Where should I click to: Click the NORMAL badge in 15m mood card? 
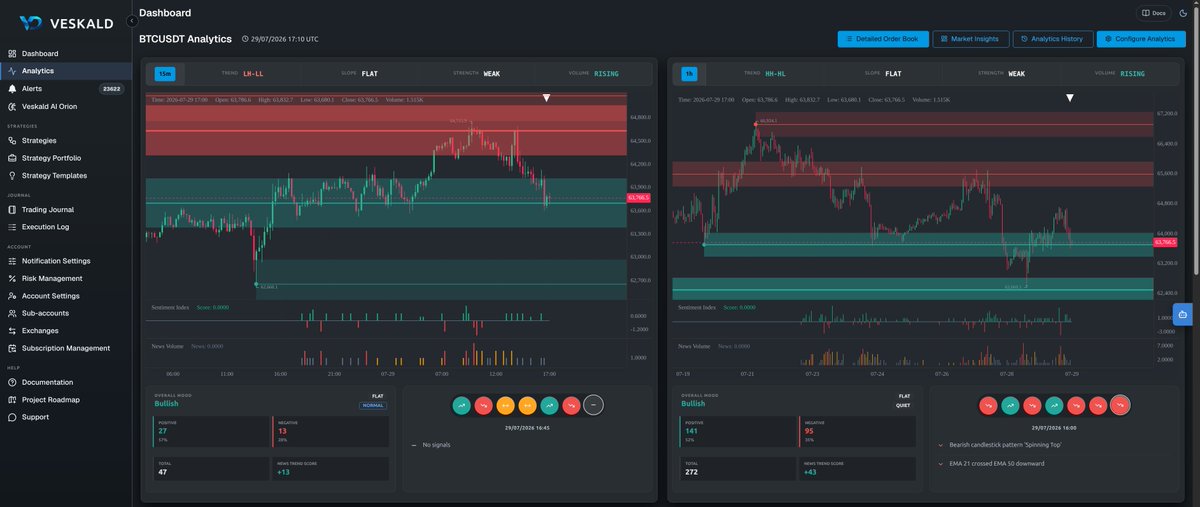(372, 405)
